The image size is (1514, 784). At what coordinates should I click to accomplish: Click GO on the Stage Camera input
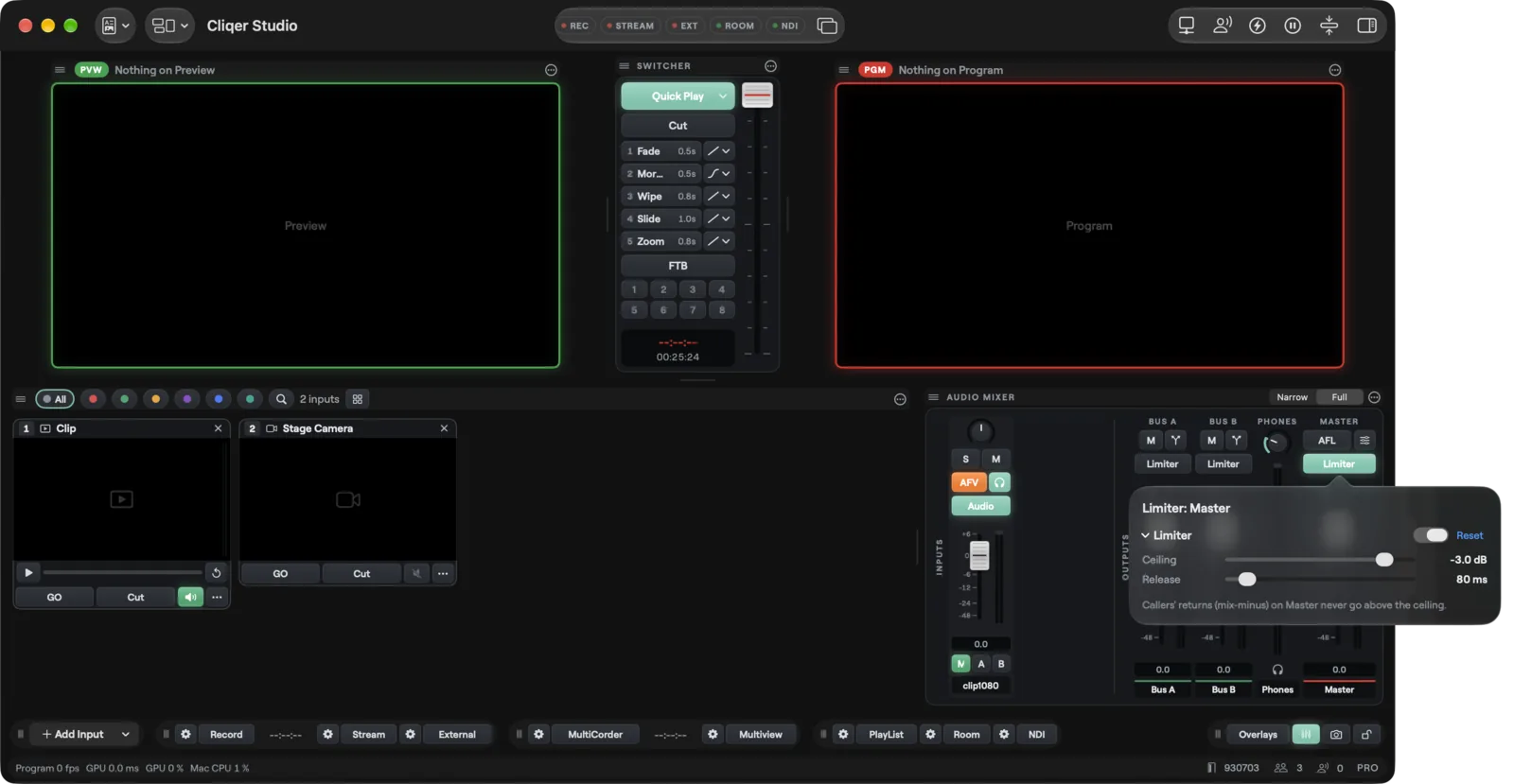tap(280, 574)
